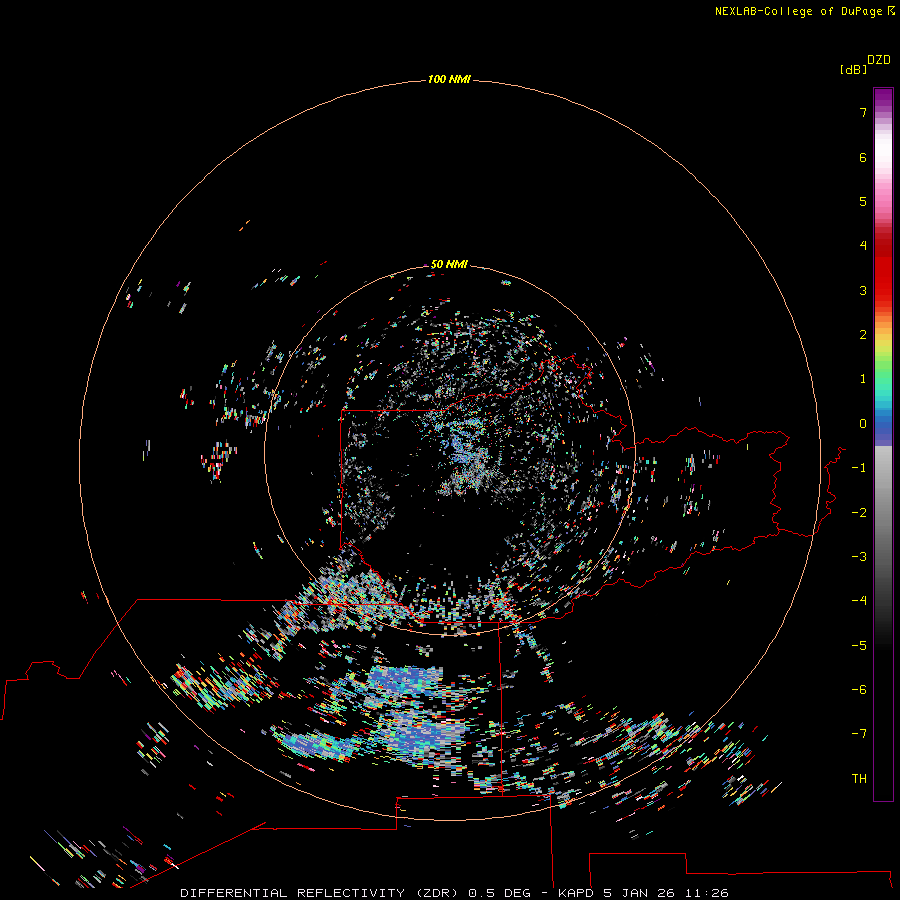Click the gray band of the color bar

pyautogui.click(x=883, y=517)
